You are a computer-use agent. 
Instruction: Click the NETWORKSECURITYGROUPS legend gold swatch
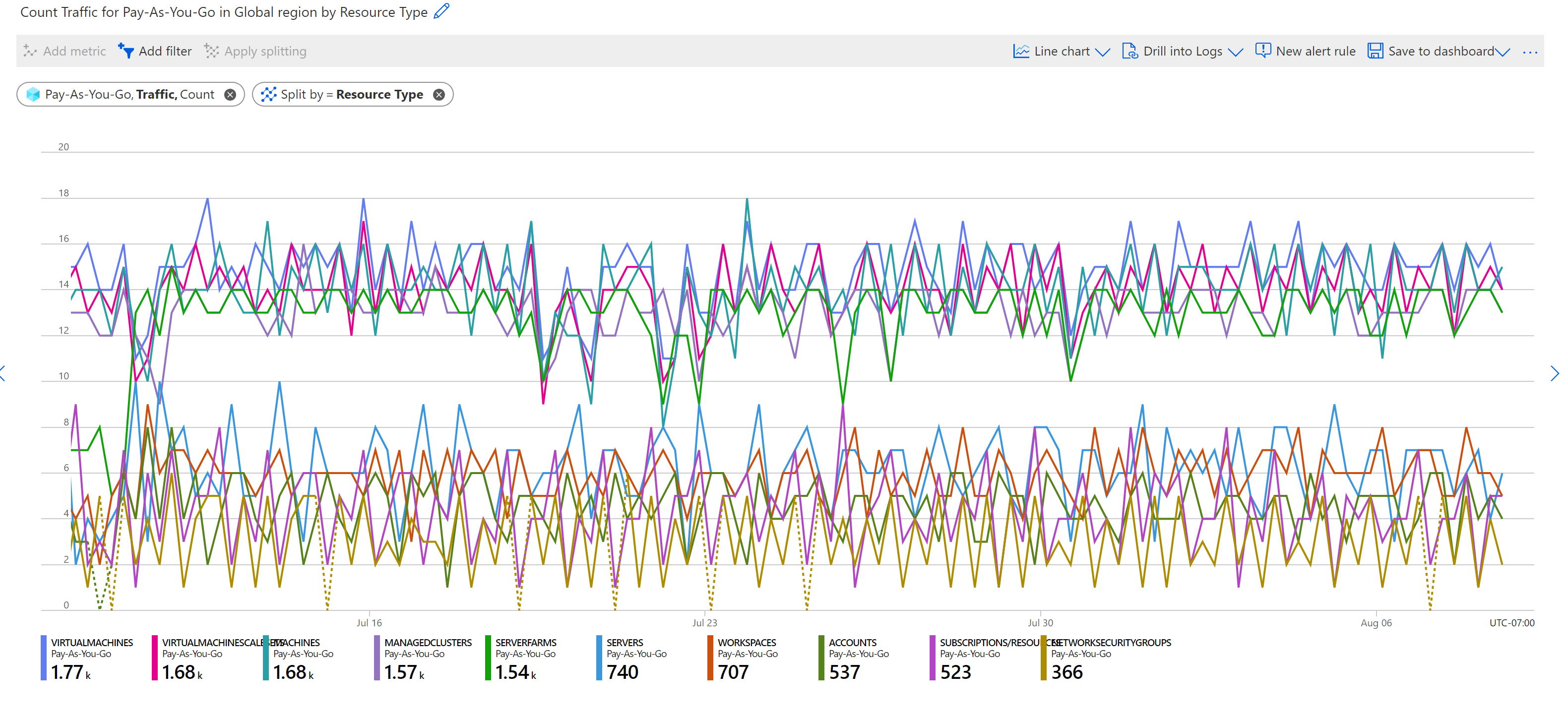[x=1044, y=657]
